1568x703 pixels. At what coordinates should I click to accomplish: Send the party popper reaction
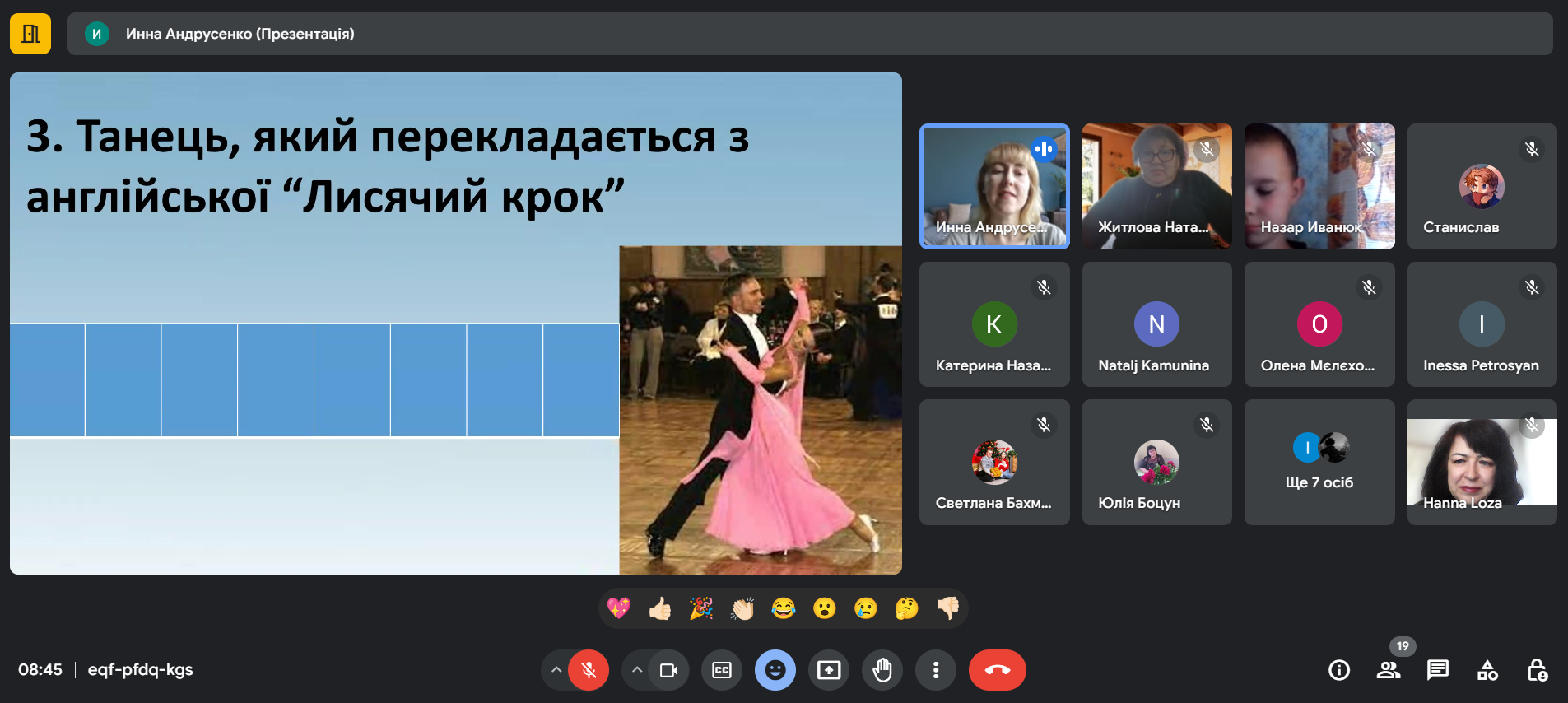click(701, 608)
